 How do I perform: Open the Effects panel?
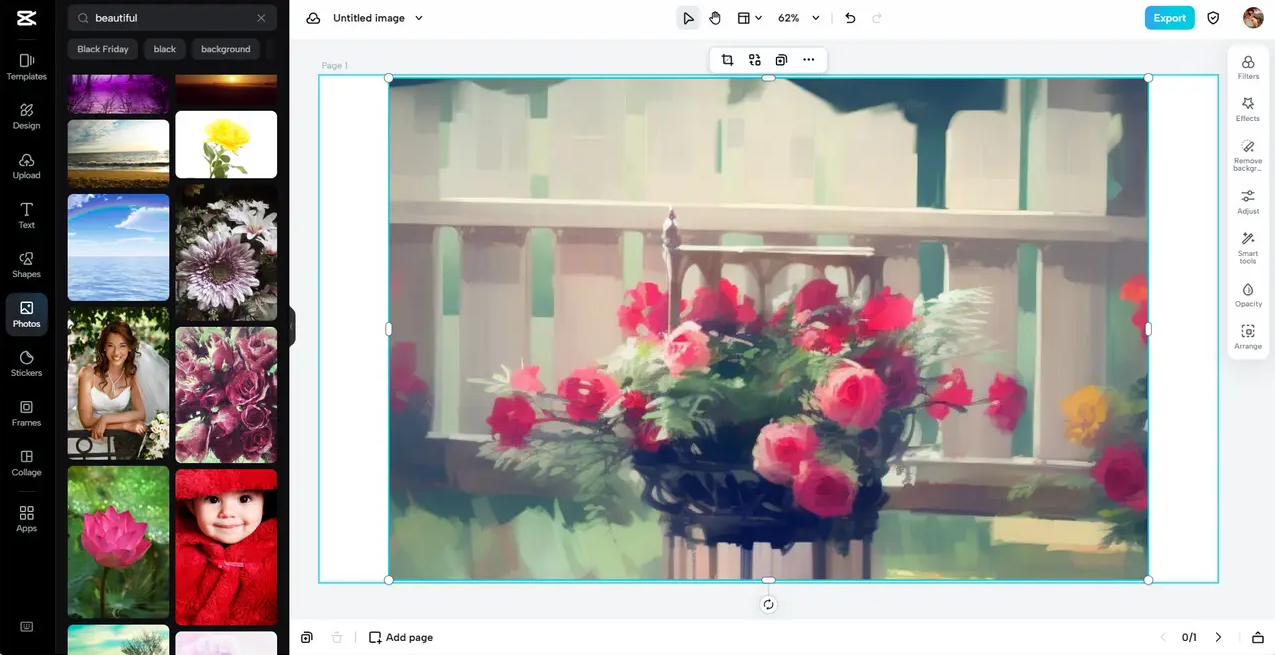click(1248, 109)
